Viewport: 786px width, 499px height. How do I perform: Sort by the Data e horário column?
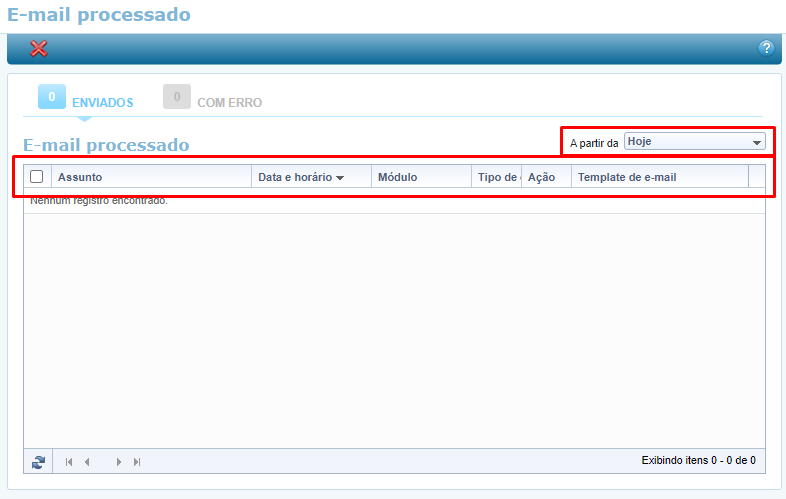[300, 177]
